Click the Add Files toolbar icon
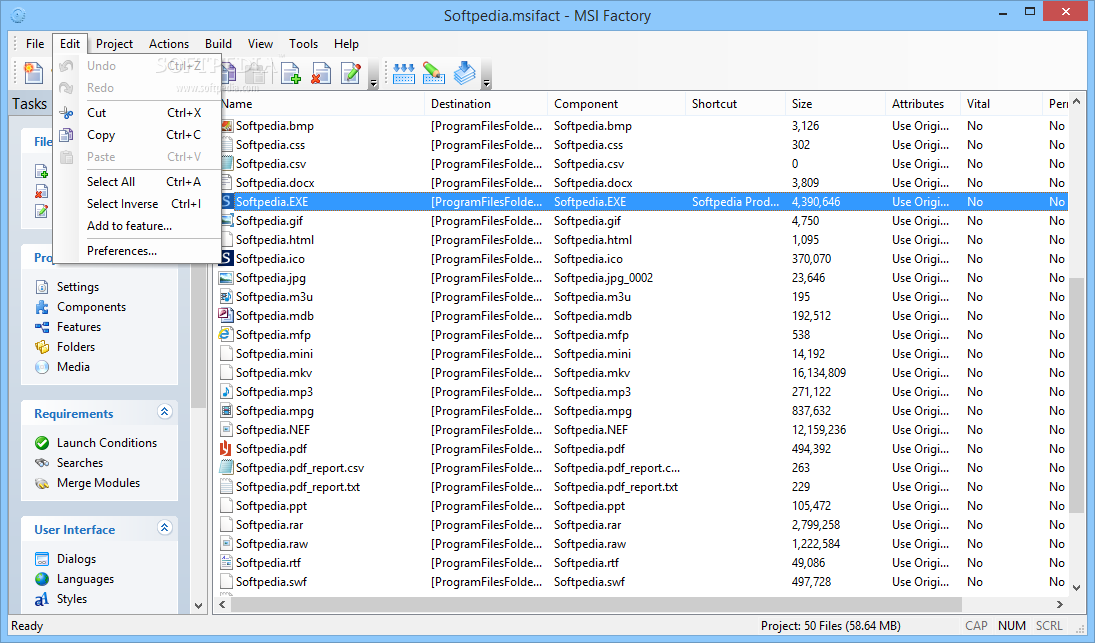This screenshot has width=1095, height=643. pos(291,73)
